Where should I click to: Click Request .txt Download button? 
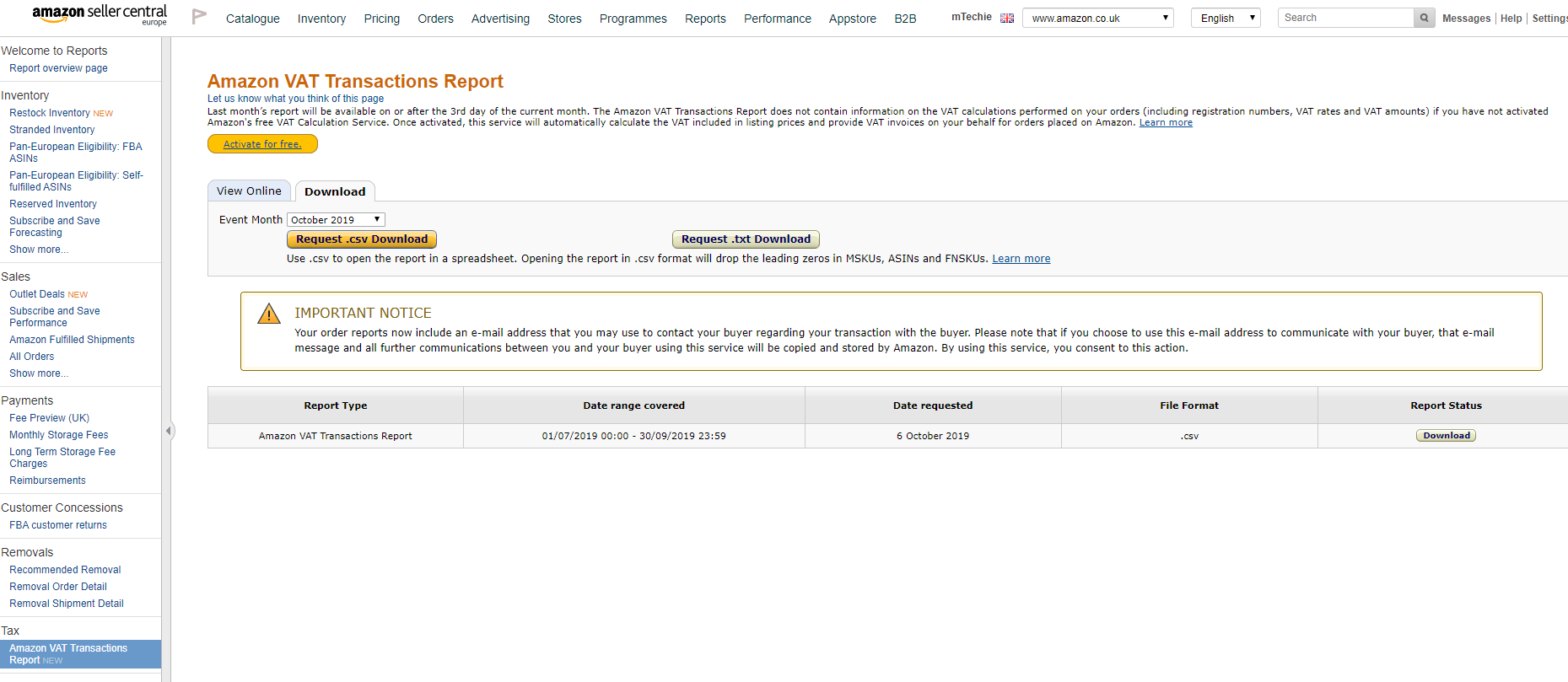746,239
